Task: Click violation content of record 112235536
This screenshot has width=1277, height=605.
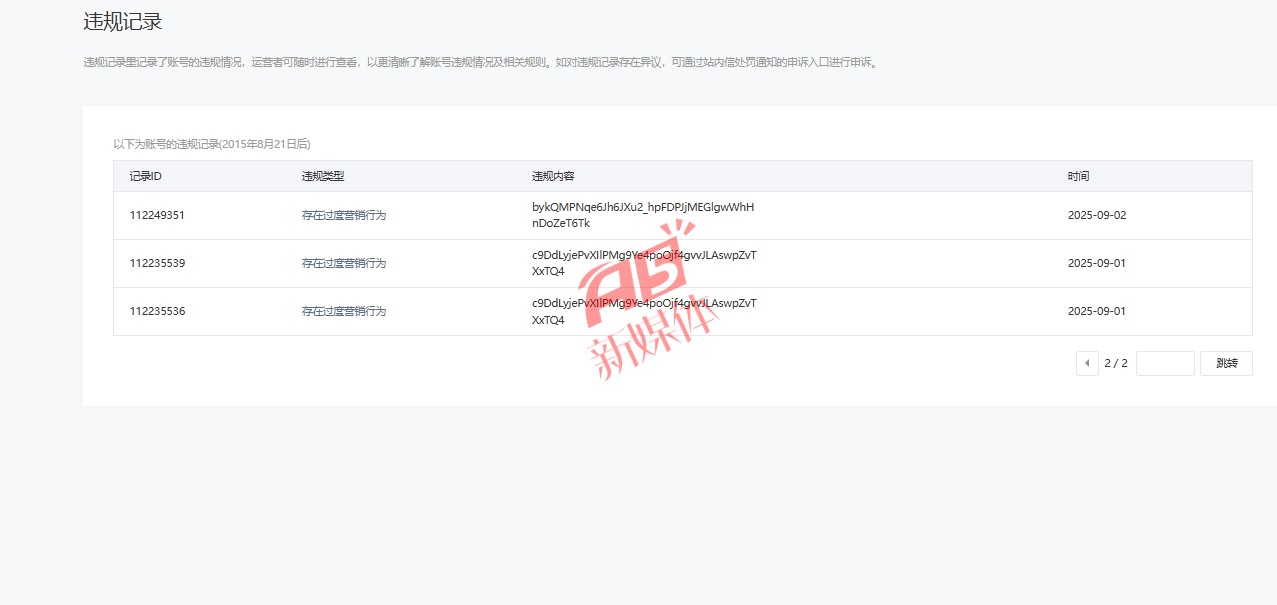Action: [644, 311]
